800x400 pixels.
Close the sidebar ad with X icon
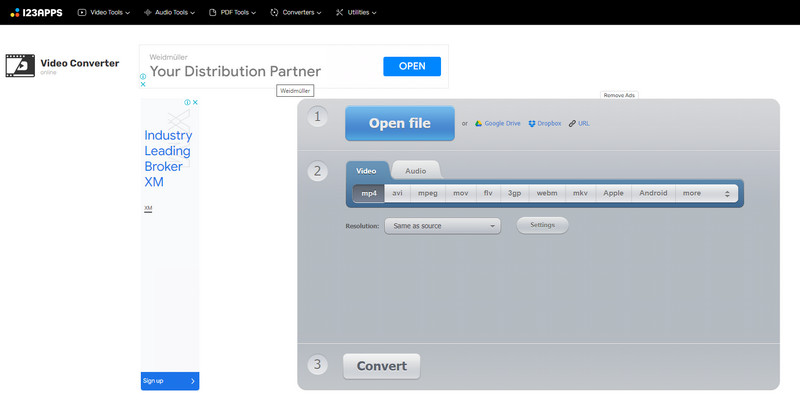(195, 102)
